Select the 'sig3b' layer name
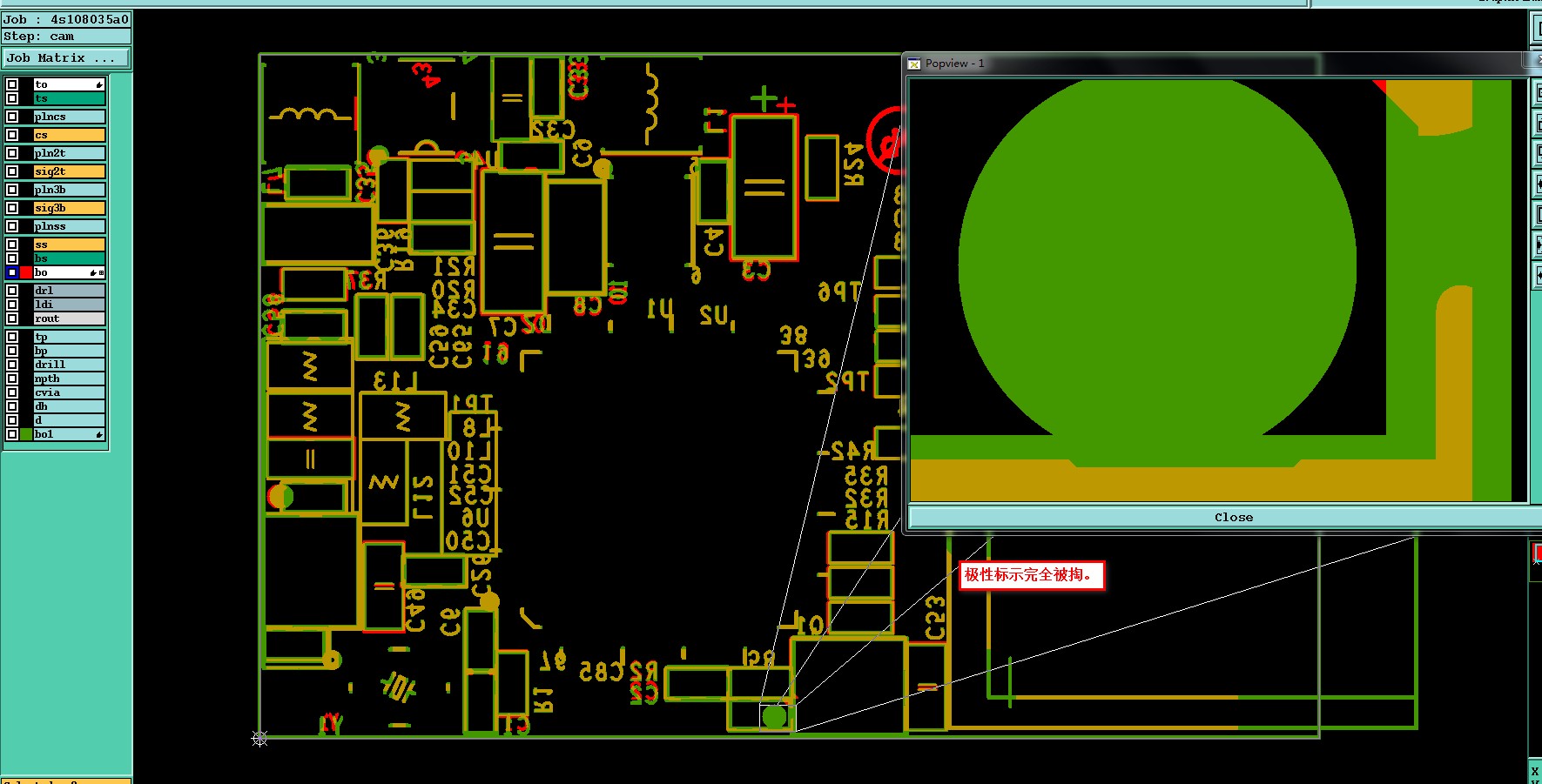 point(69,208)
